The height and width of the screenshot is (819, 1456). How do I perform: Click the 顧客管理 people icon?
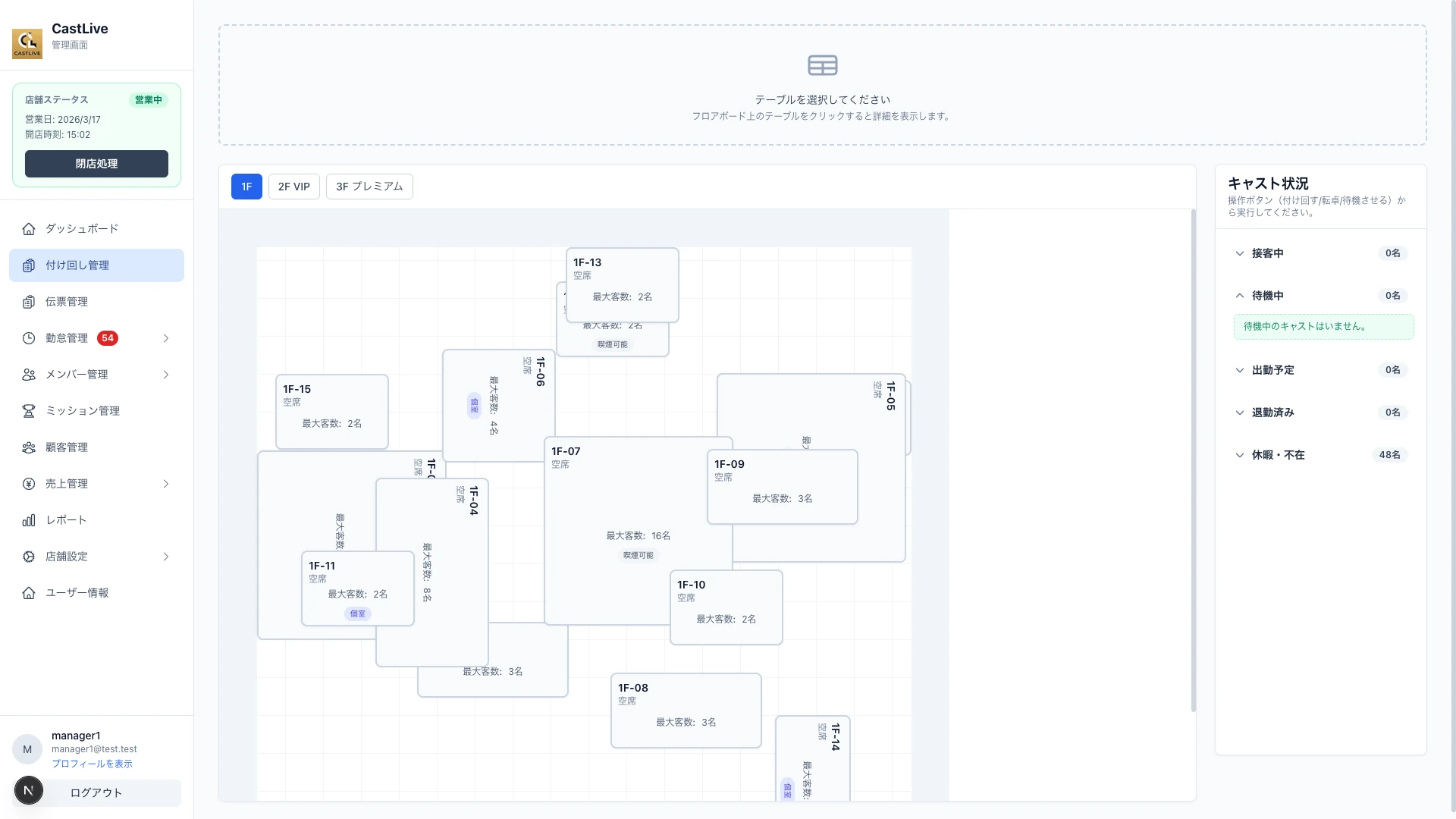pyautogui.click(x=29, y=447)
